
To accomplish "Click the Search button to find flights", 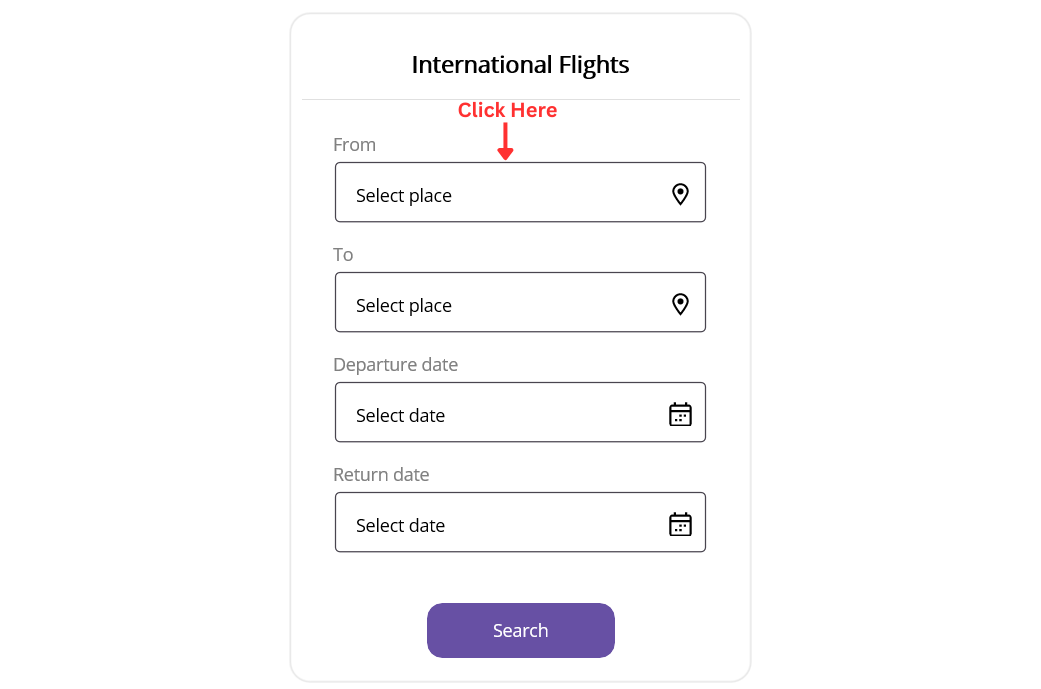I will [x=520, y=630].
